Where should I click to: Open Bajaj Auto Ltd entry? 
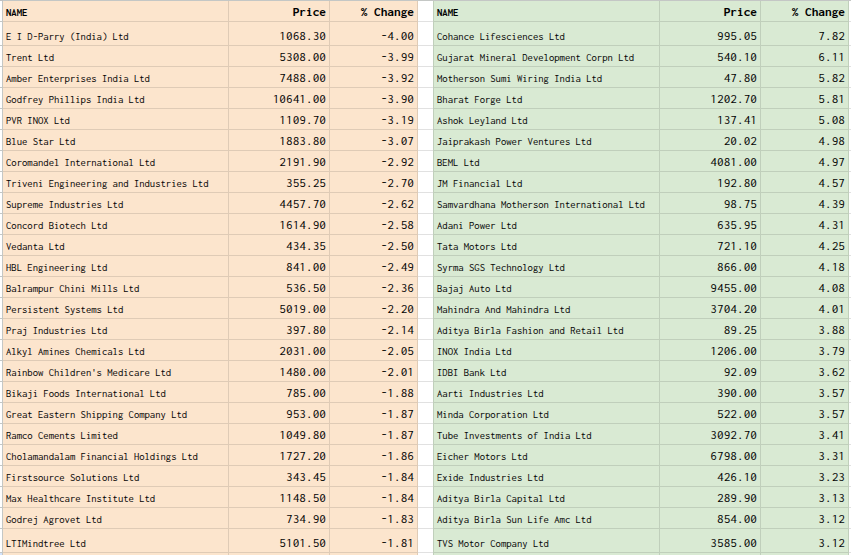tap(474, 289)
